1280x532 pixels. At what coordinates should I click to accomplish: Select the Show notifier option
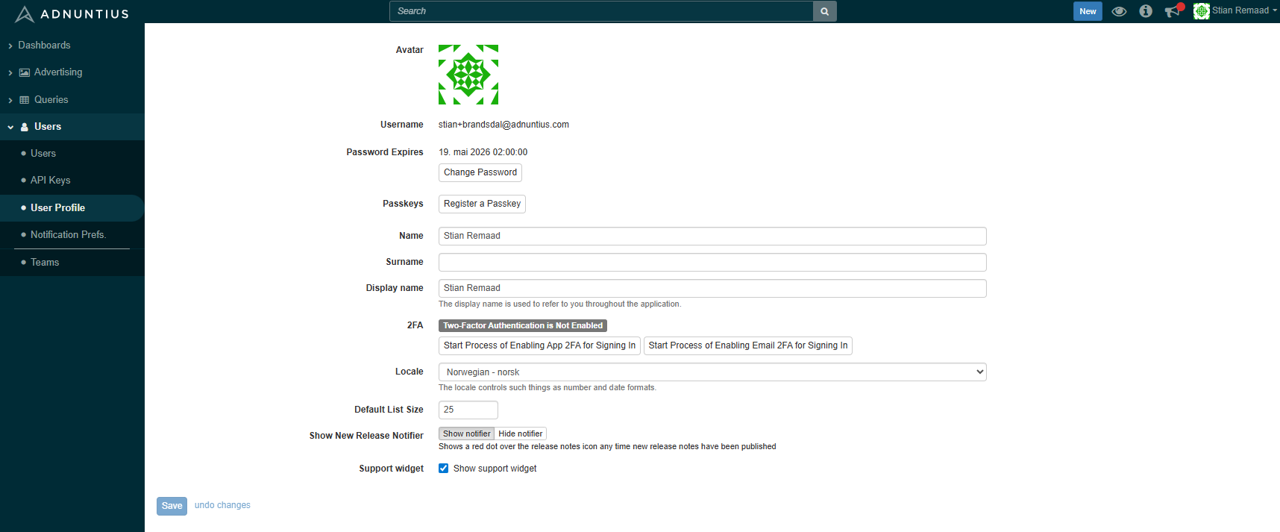466,434
